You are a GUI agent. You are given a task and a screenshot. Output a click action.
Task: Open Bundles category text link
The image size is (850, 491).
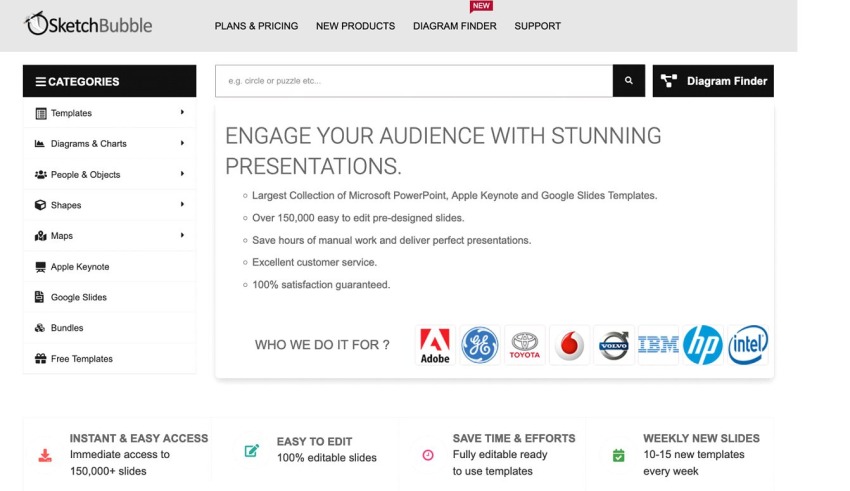point(67,328)
